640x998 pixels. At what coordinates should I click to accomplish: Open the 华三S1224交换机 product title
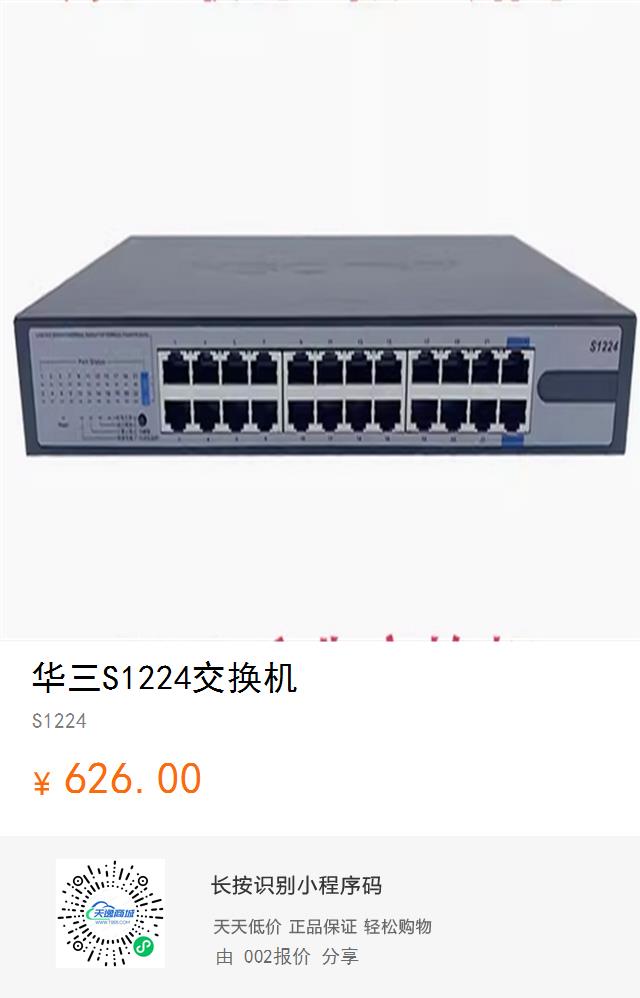pyautogui.click(x=164, y=678)
